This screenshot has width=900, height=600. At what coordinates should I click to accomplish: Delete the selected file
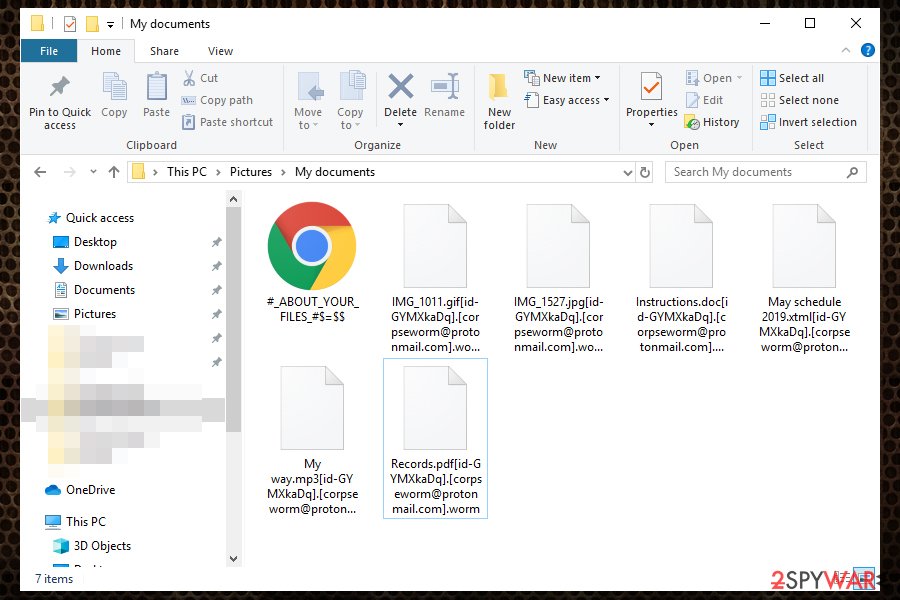[x=401, y=100]
